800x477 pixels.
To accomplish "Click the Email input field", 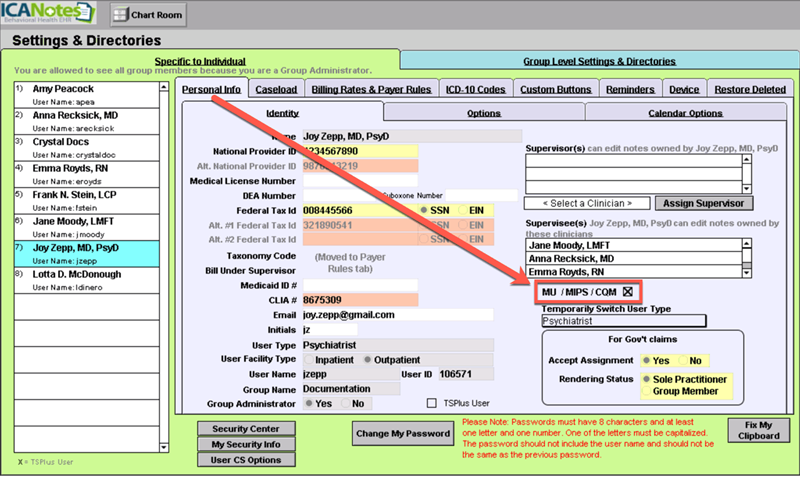I will click(x=397, y=314).
